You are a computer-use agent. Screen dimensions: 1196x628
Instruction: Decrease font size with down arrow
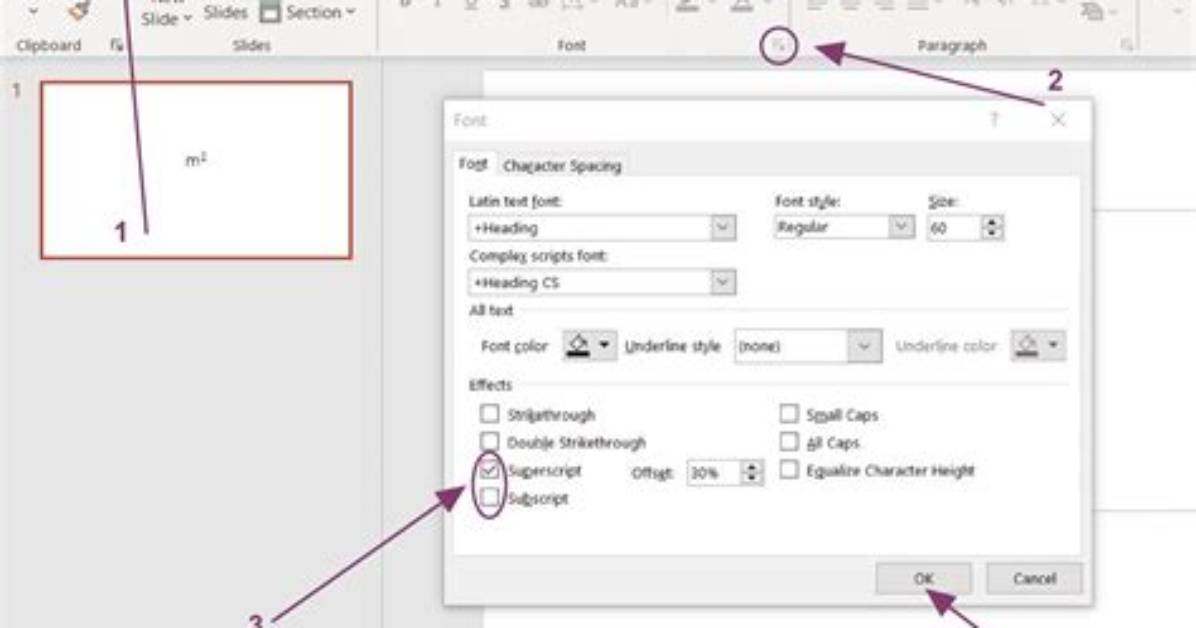(992, 234)
